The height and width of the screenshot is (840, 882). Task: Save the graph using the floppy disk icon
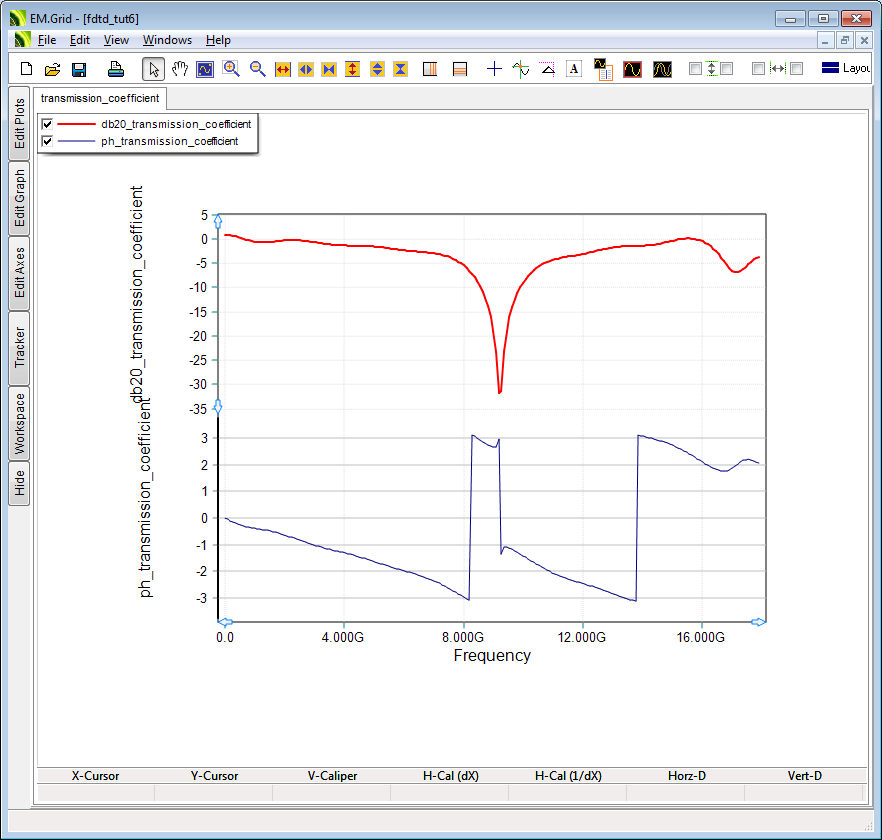(x=79, y=69)
